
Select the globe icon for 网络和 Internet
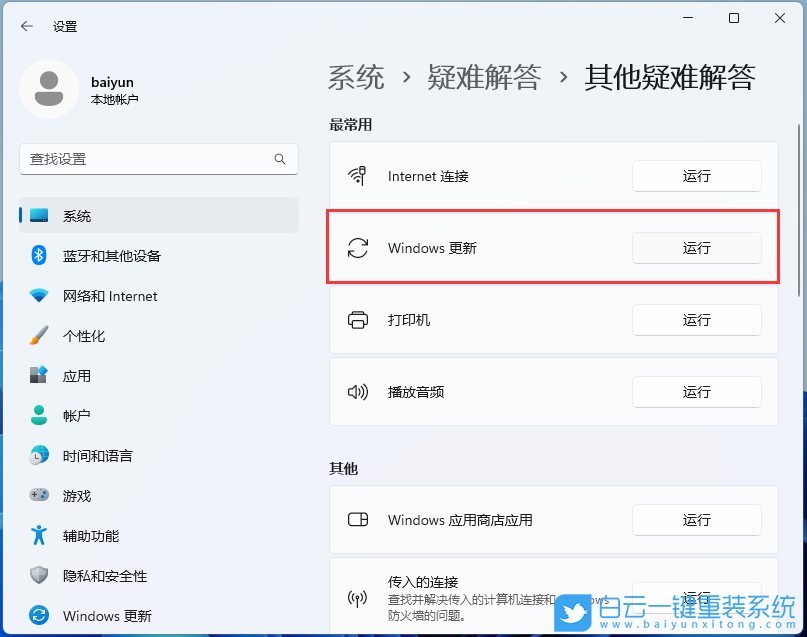[38, 296]
